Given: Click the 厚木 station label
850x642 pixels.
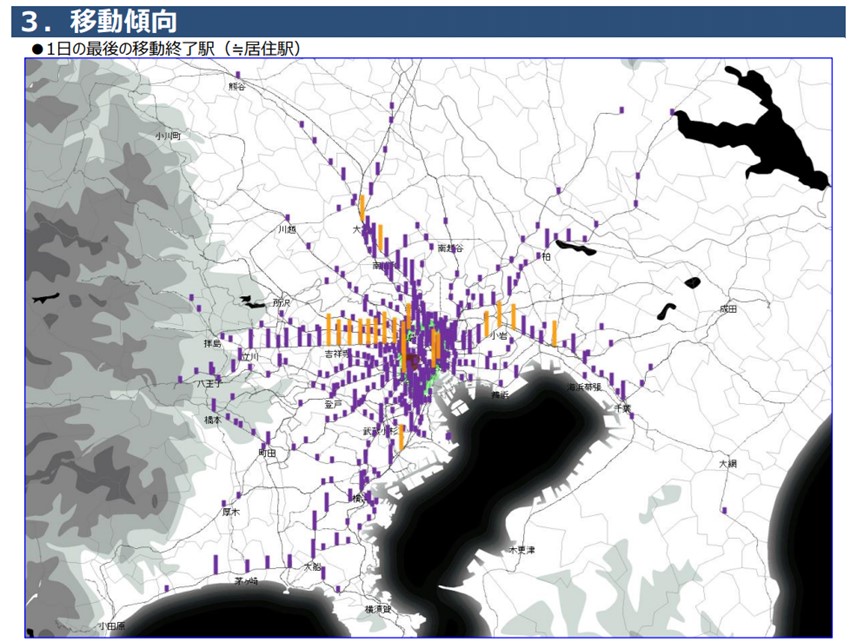Looking at the screenshot, I should coord(230,511).
